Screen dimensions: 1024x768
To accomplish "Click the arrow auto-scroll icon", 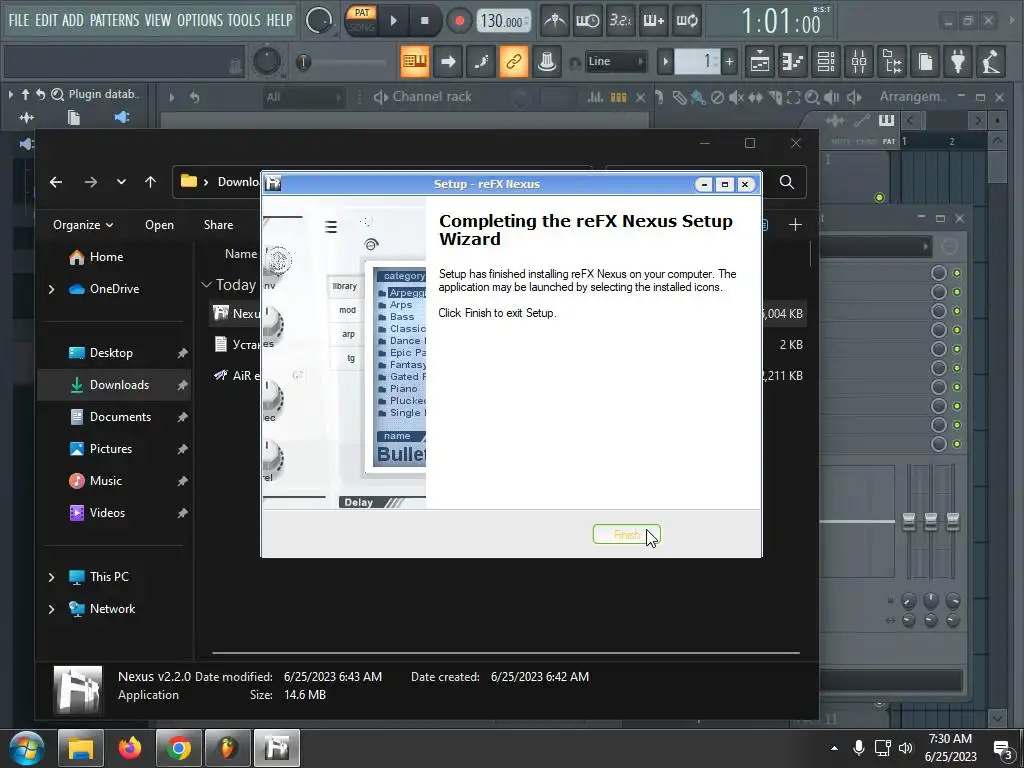I will [x=448, y=61].
